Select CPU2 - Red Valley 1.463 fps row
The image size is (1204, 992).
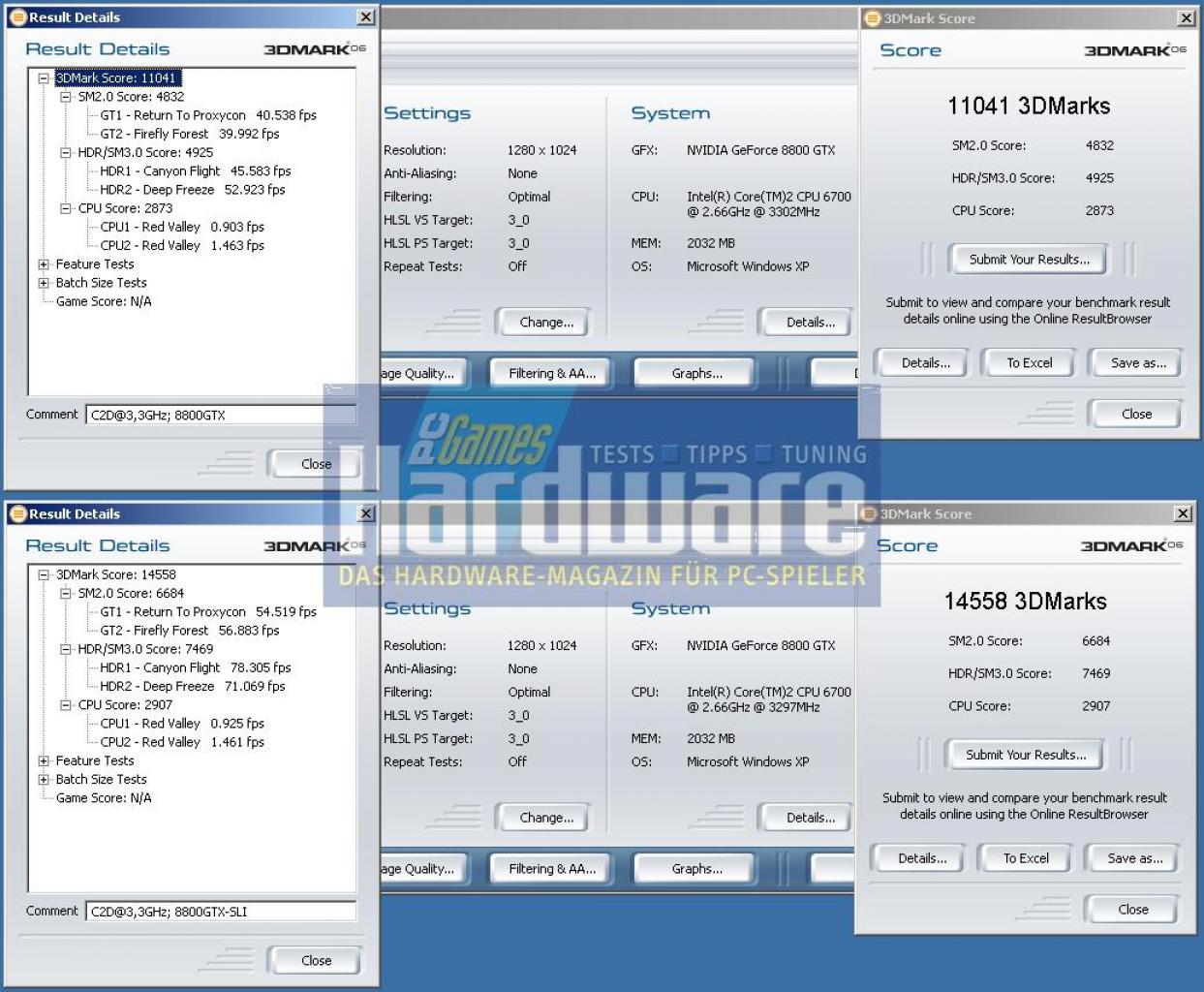tap(182, 246)
